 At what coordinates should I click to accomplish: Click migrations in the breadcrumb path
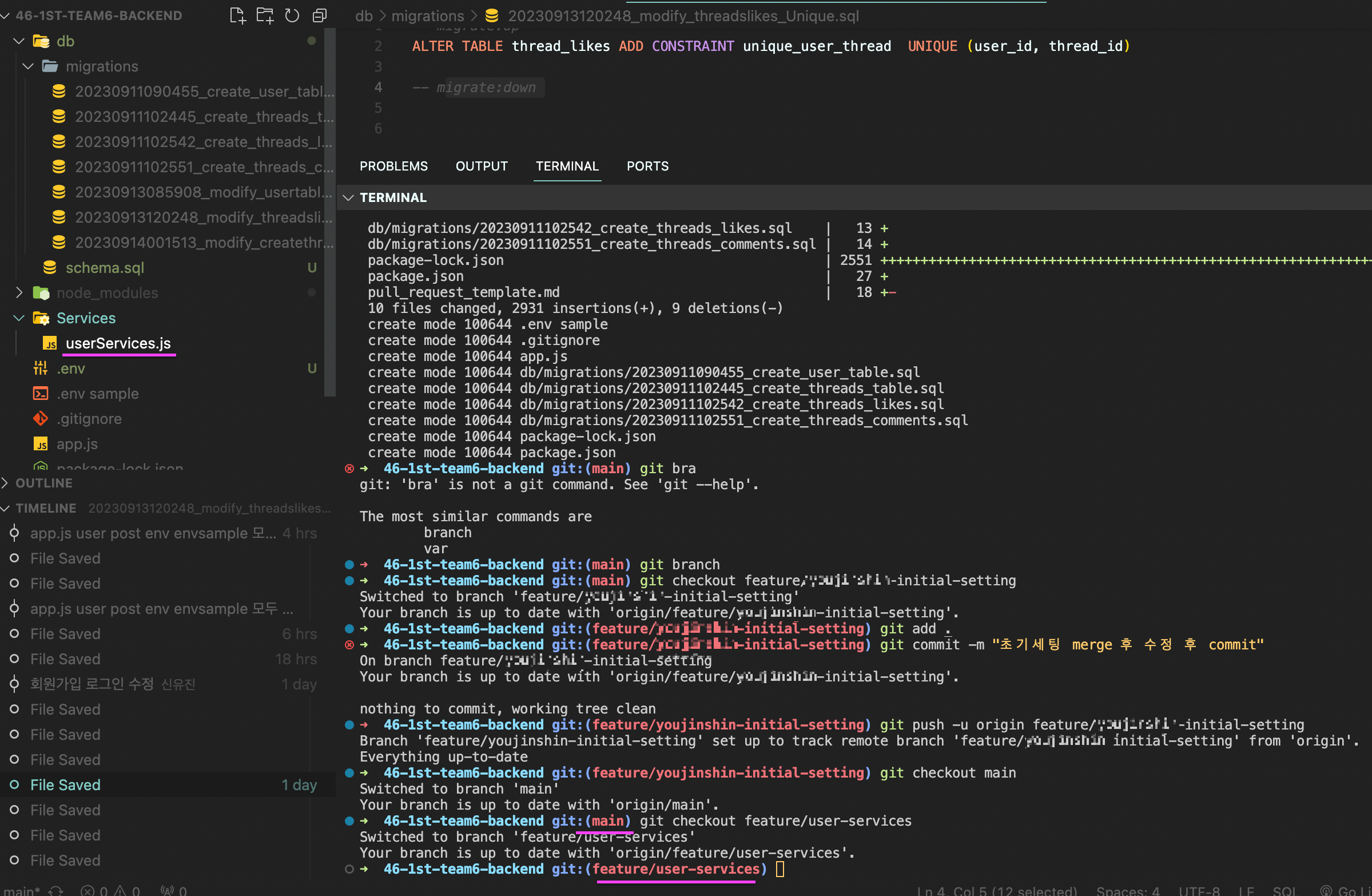(x=427, y=15)
